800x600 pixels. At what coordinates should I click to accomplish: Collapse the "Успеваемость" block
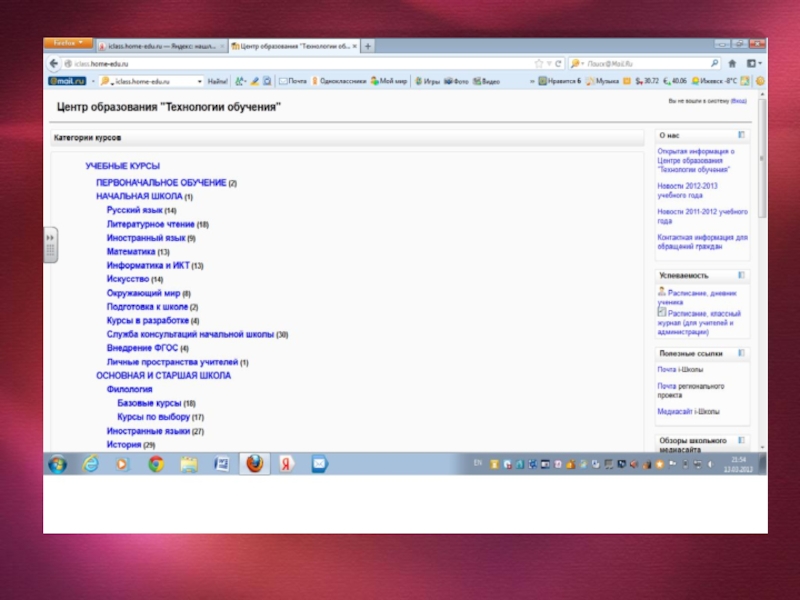coord(741,274)
